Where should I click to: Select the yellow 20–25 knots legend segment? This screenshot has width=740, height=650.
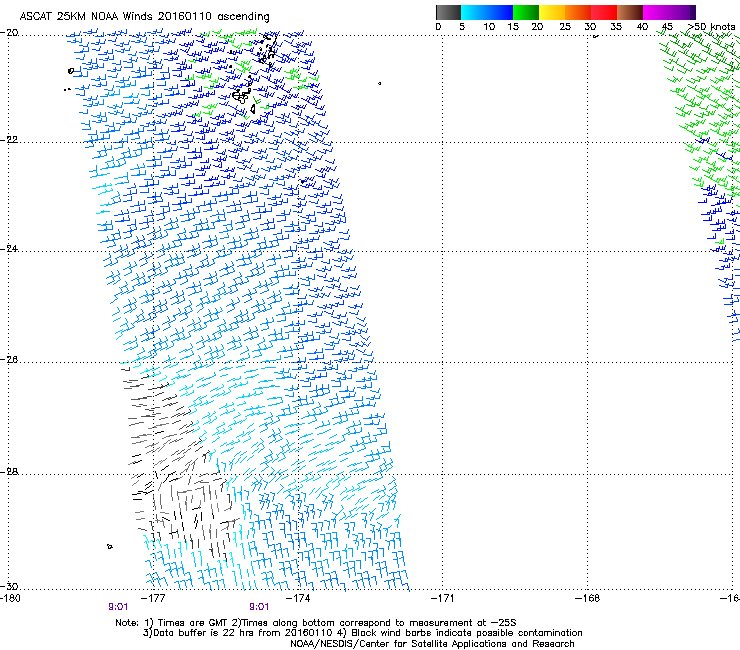552,12
